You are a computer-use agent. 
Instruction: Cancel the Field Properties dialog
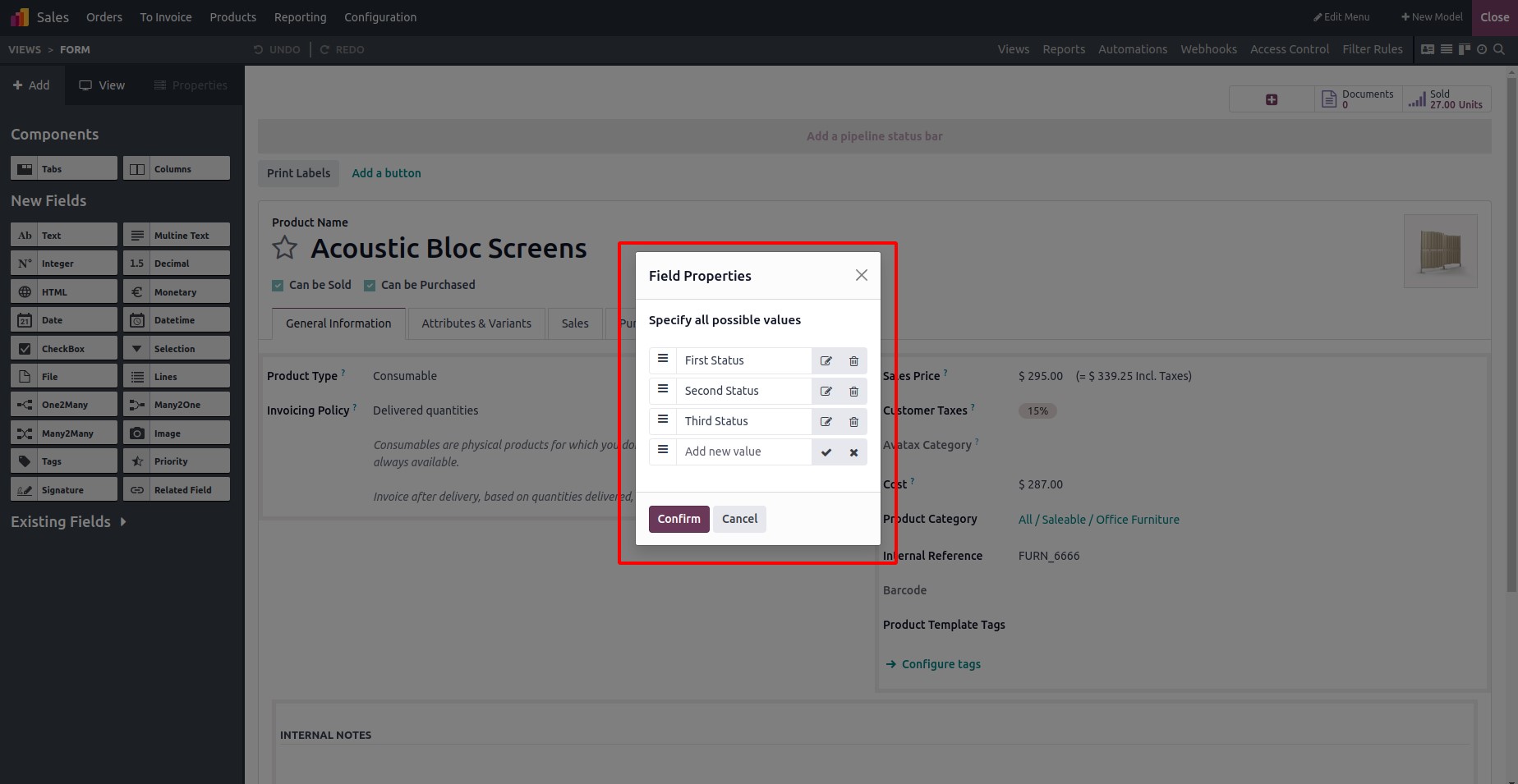tap(739, 519)
